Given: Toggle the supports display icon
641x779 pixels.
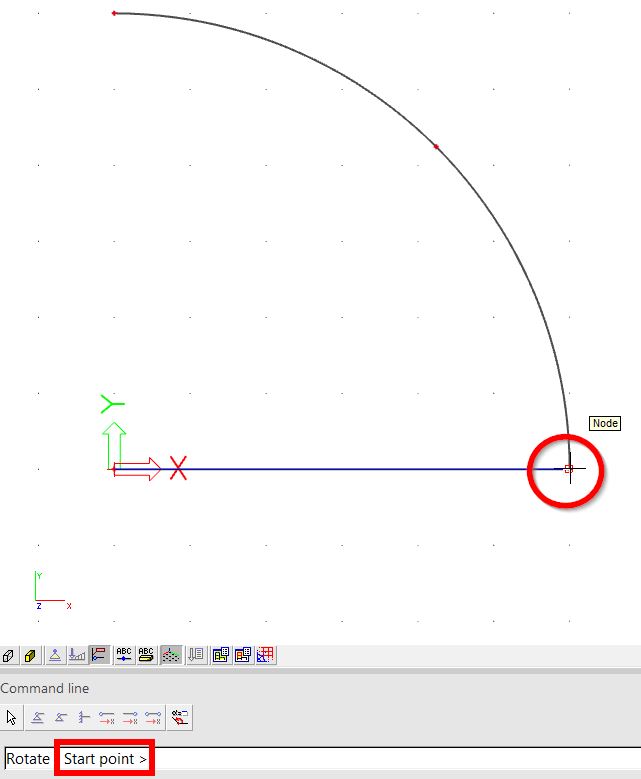Looking at the screenshot, I should 56,656.
